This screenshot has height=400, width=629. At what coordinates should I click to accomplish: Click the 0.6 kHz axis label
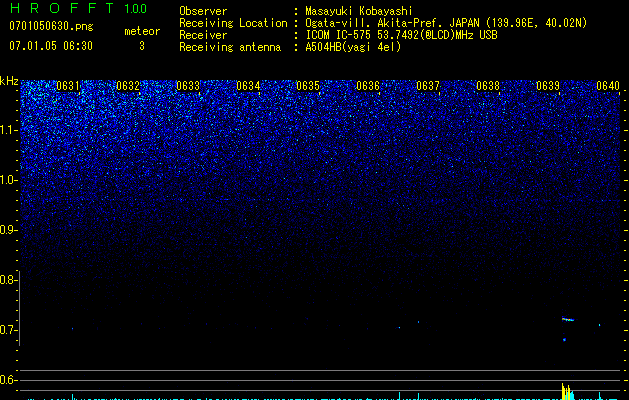tap(8, 380)
